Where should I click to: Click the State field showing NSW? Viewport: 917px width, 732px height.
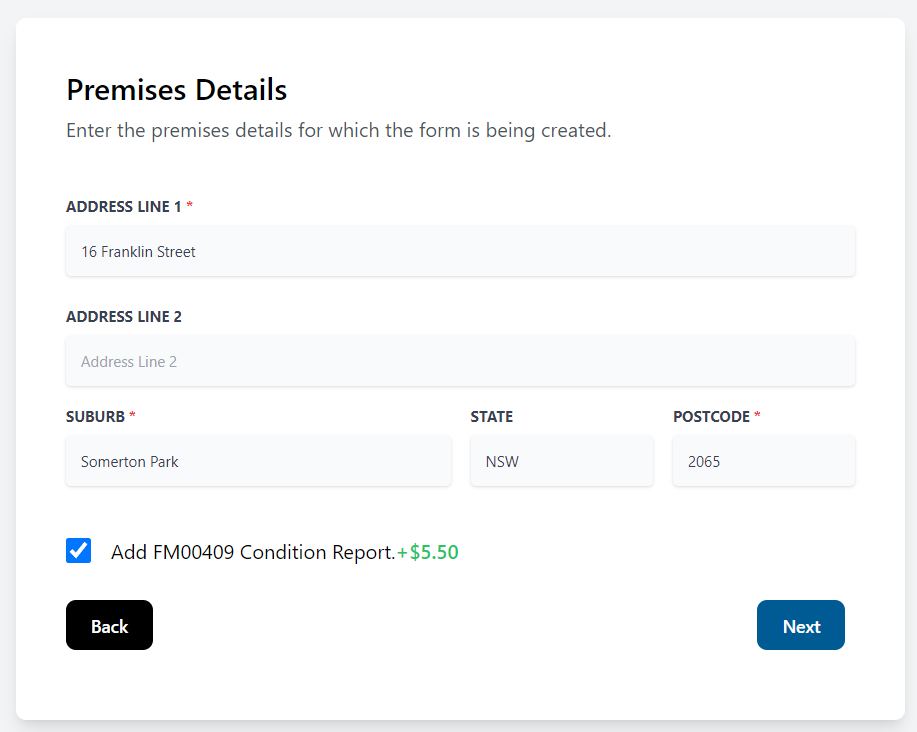click(x=561, y=461)
